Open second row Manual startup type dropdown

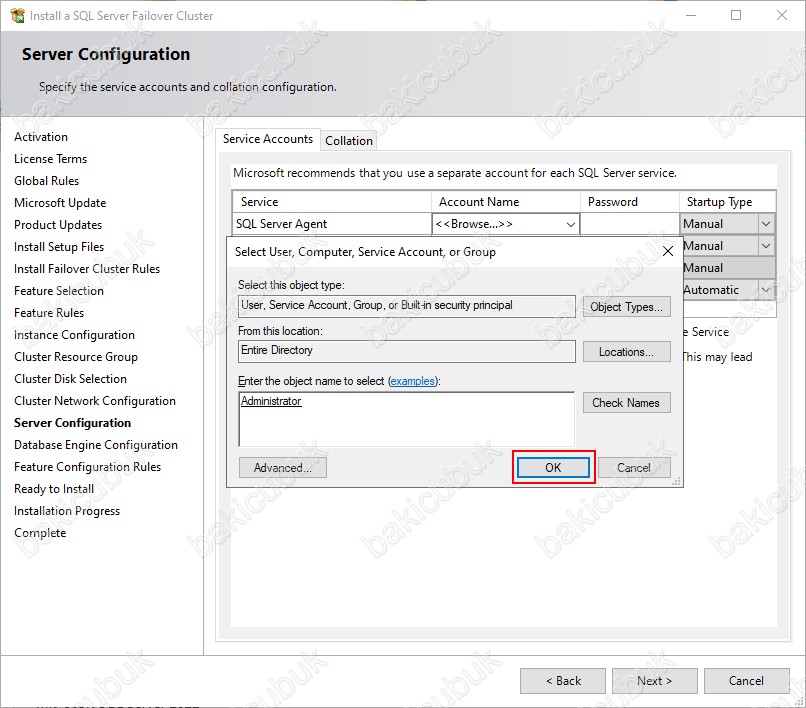click(x=765, y=246)
